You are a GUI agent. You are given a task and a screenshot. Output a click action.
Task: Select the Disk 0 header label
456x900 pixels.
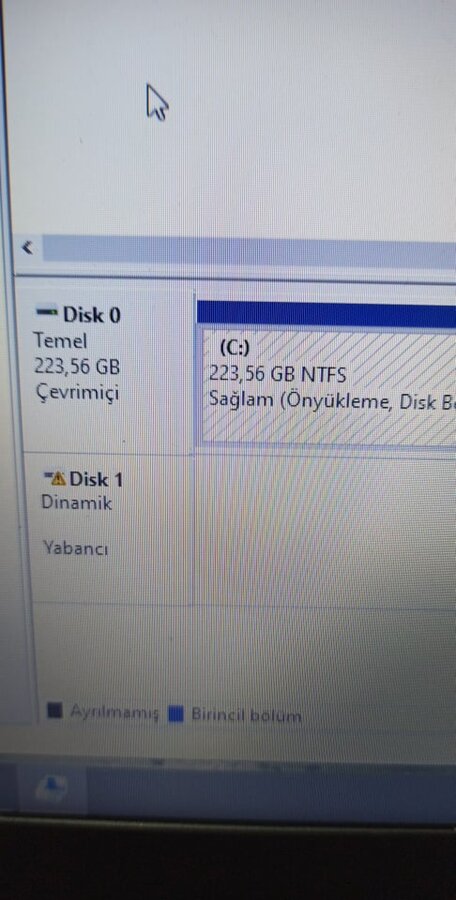pos(92,315)
